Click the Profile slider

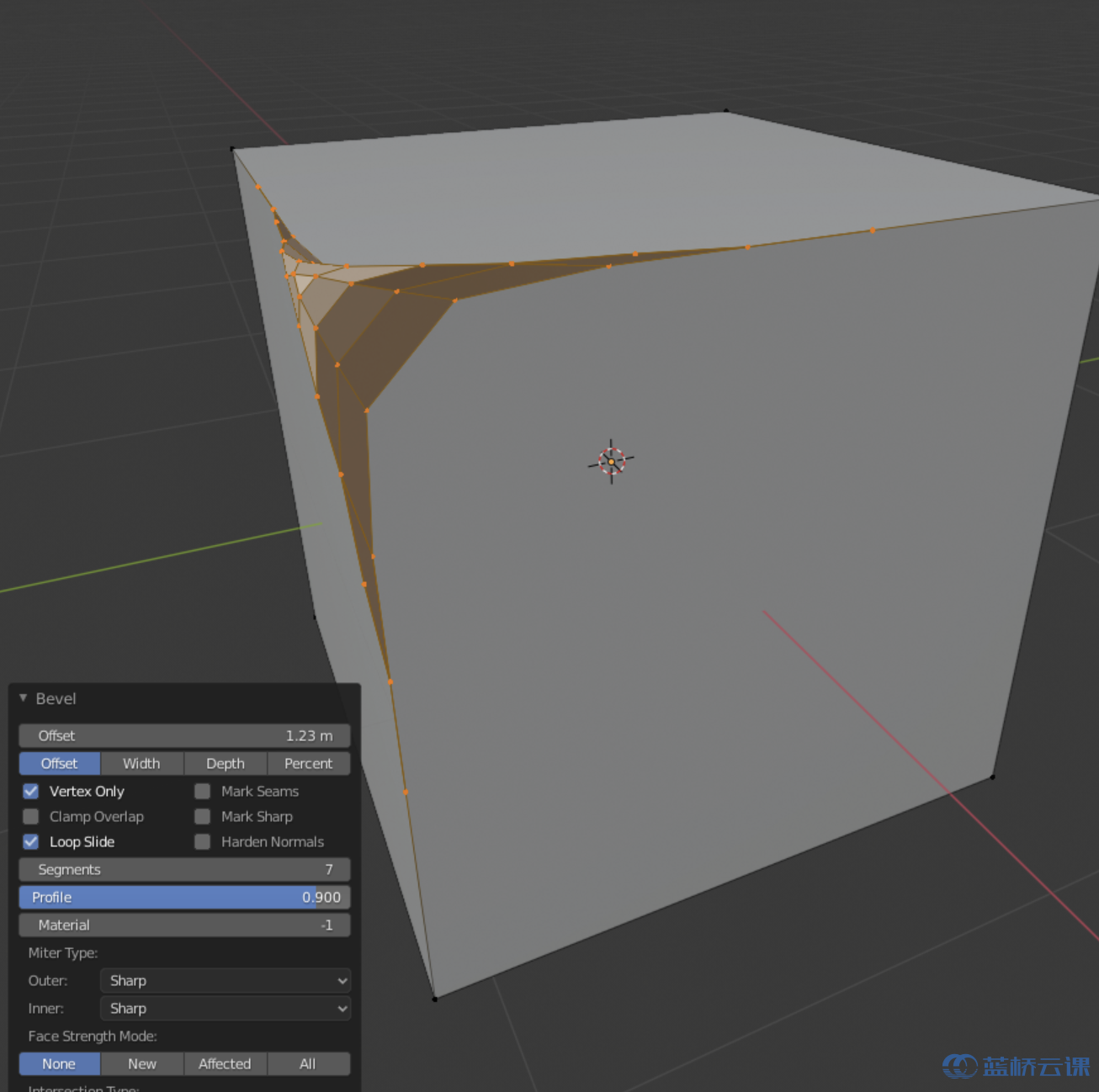(x=184, y=897)
